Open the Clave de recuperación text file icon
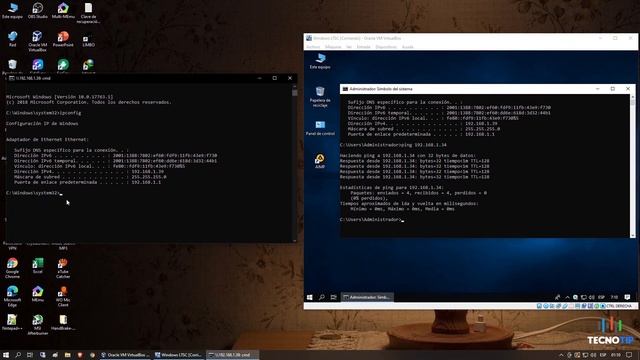 click(88, 13)
